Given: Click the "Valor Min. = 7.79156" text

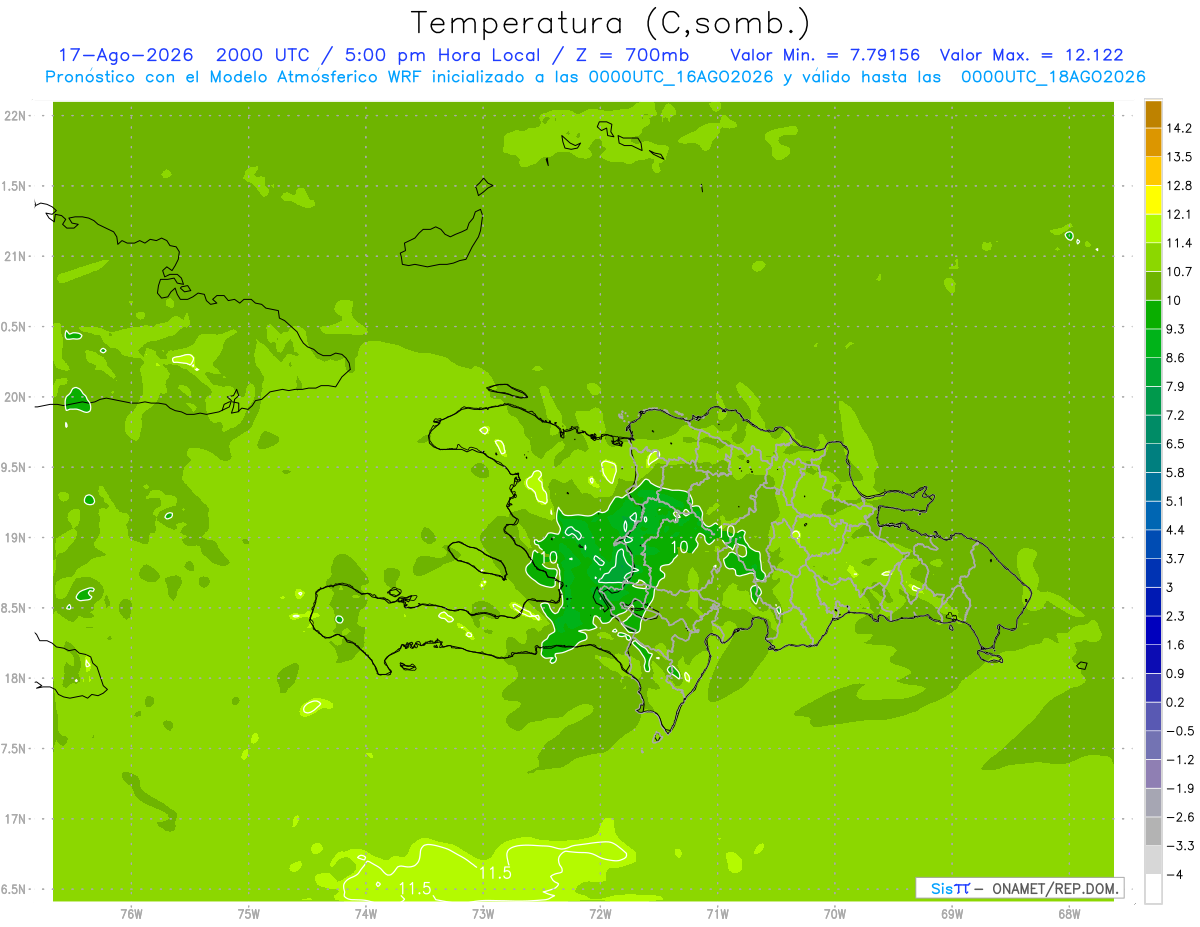Looking at the screenshot, I should point(826,55).
